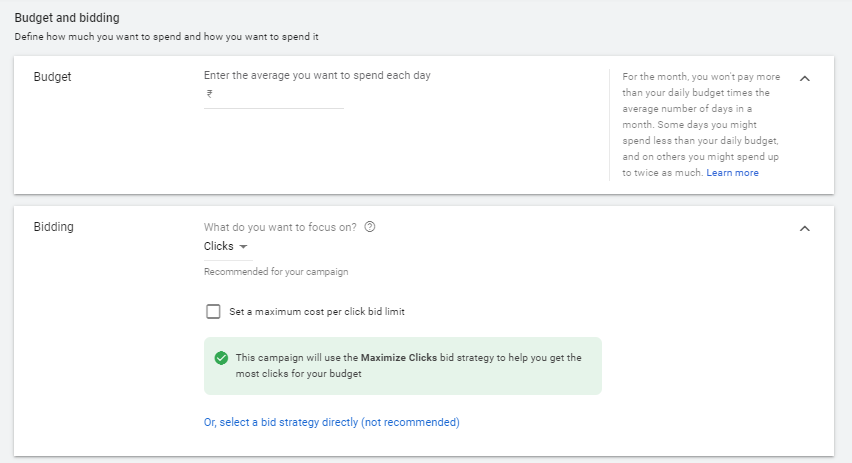Open the Clicks focus dropdown
This screenshot has width=852, height=463.
[x=226, y=246]
